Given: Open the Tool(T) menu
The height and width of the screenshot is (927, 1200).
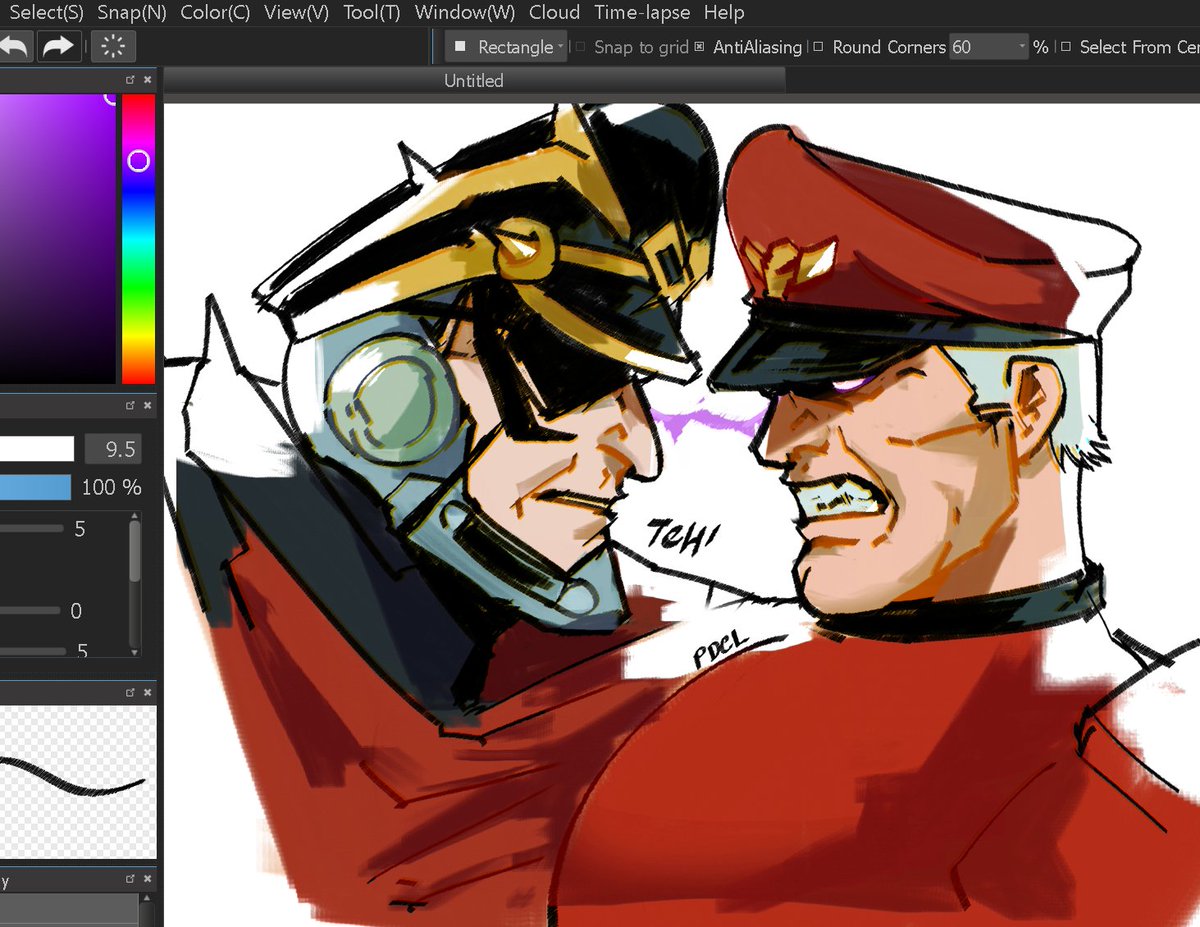Looking at the screenshot, I should click(x=371, y=13).
